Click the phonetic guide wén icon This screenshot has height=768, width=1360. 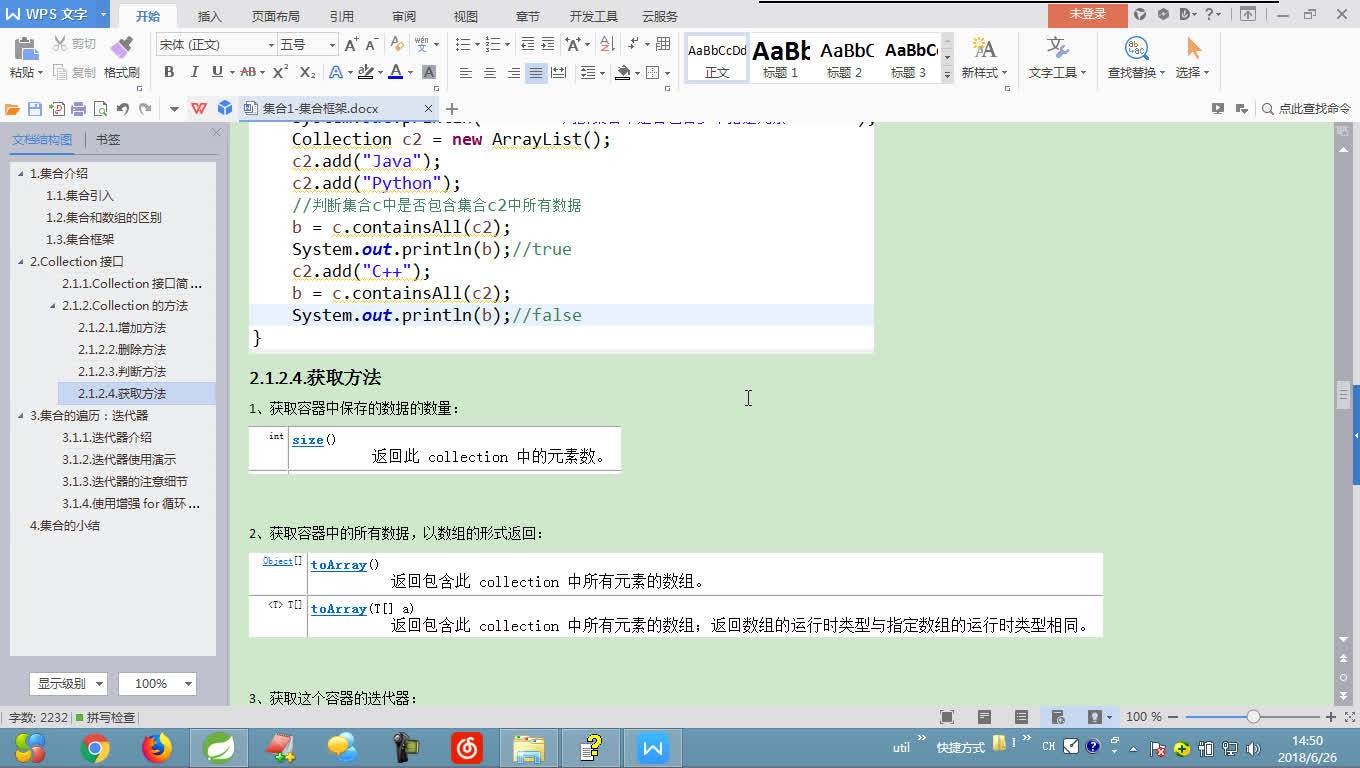tap(422, 45)
